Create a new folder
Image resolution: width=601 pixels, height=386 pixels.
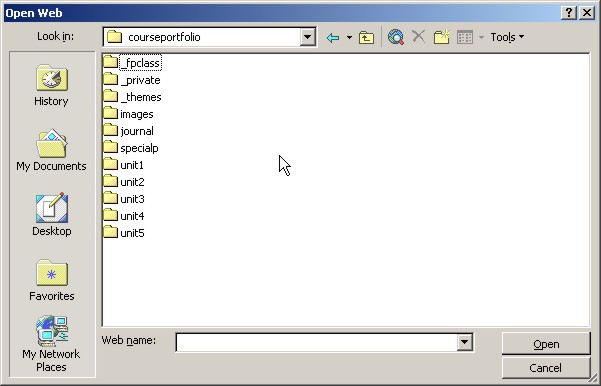(x=442, y=37)
